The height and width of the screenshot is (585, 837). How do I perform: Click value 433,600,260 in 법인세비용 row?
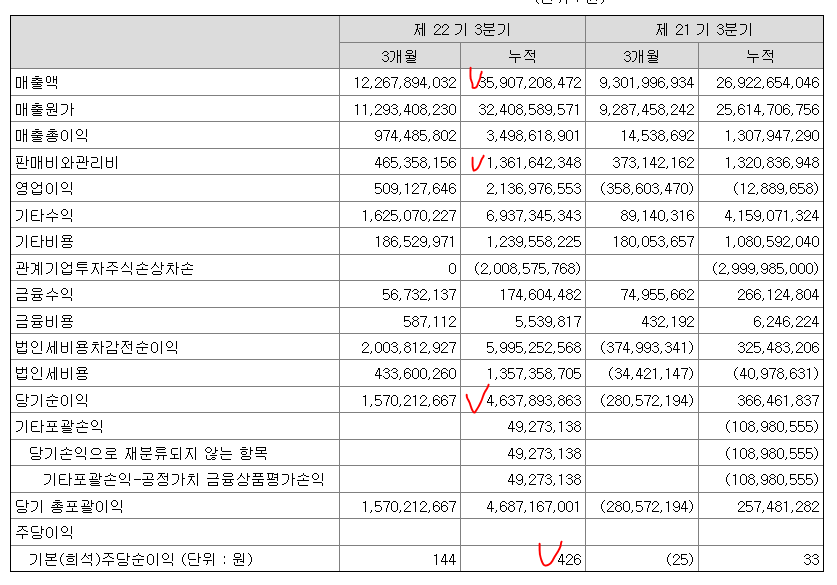click(415, 374)
